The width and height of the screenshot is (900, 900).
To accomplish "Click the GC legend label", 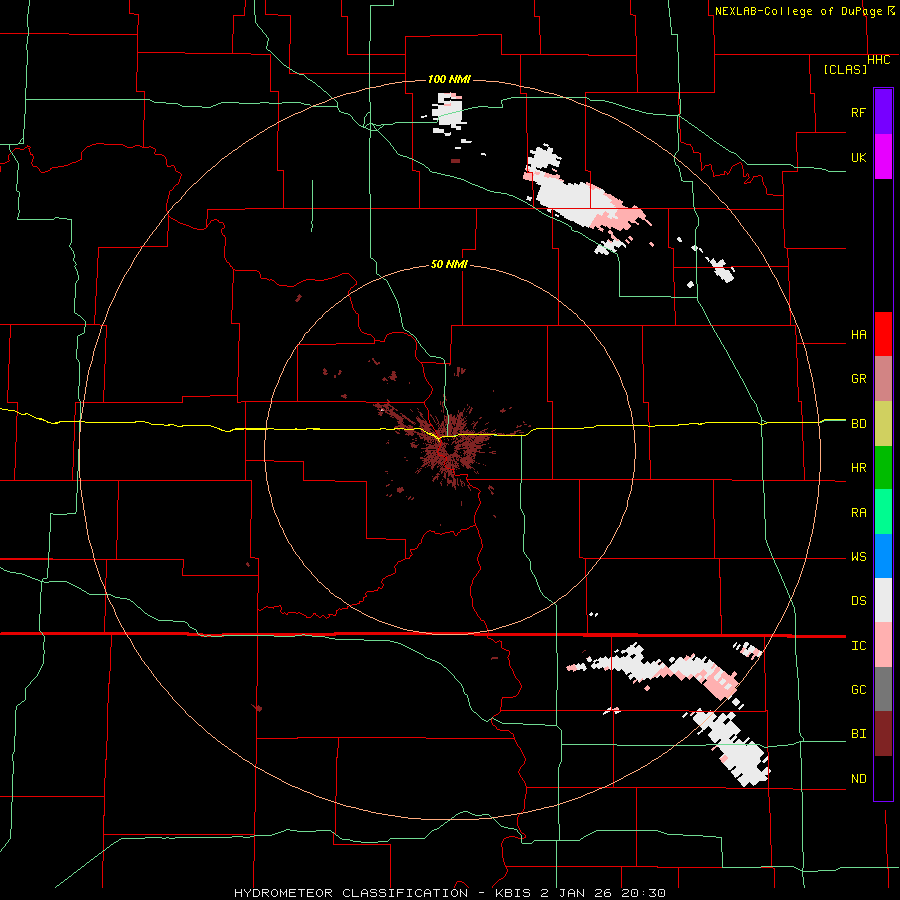I will click(x=858, y=690).
